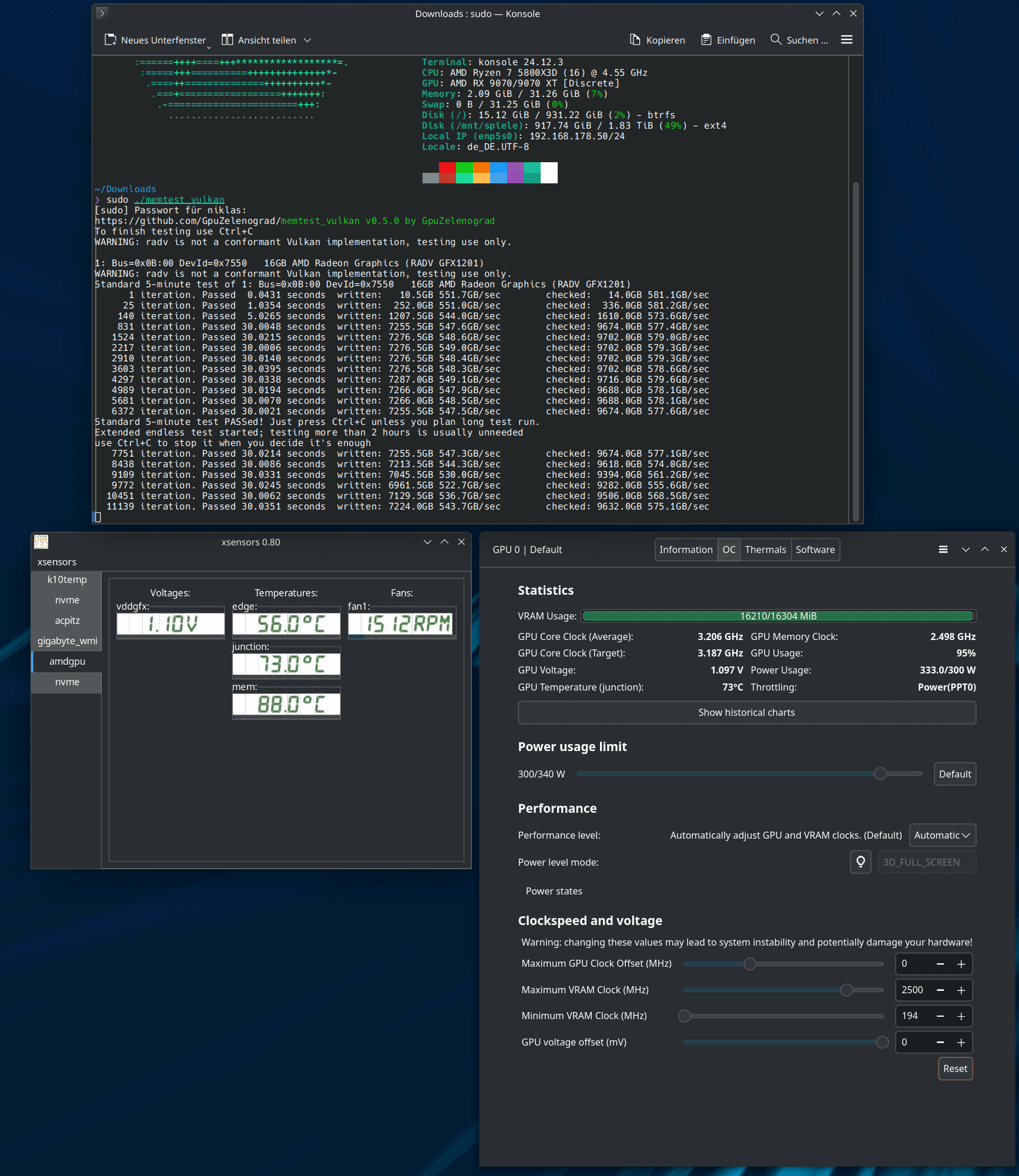Click the vddgfx voltage readout
Screen dimensions: 1019x1176
pyautogui.click(x=170, y=624)
